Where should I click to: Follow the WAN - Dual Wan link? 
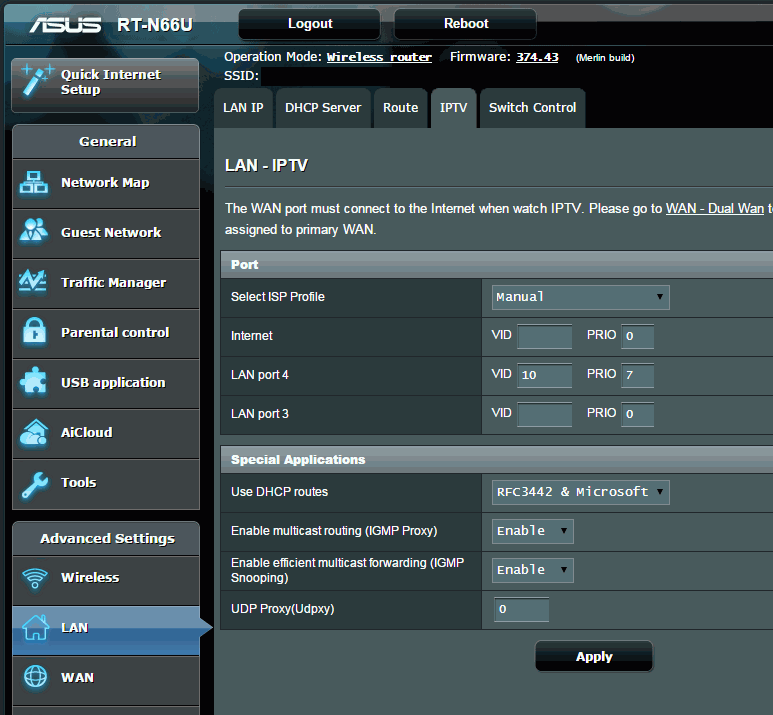coord(716,209)
